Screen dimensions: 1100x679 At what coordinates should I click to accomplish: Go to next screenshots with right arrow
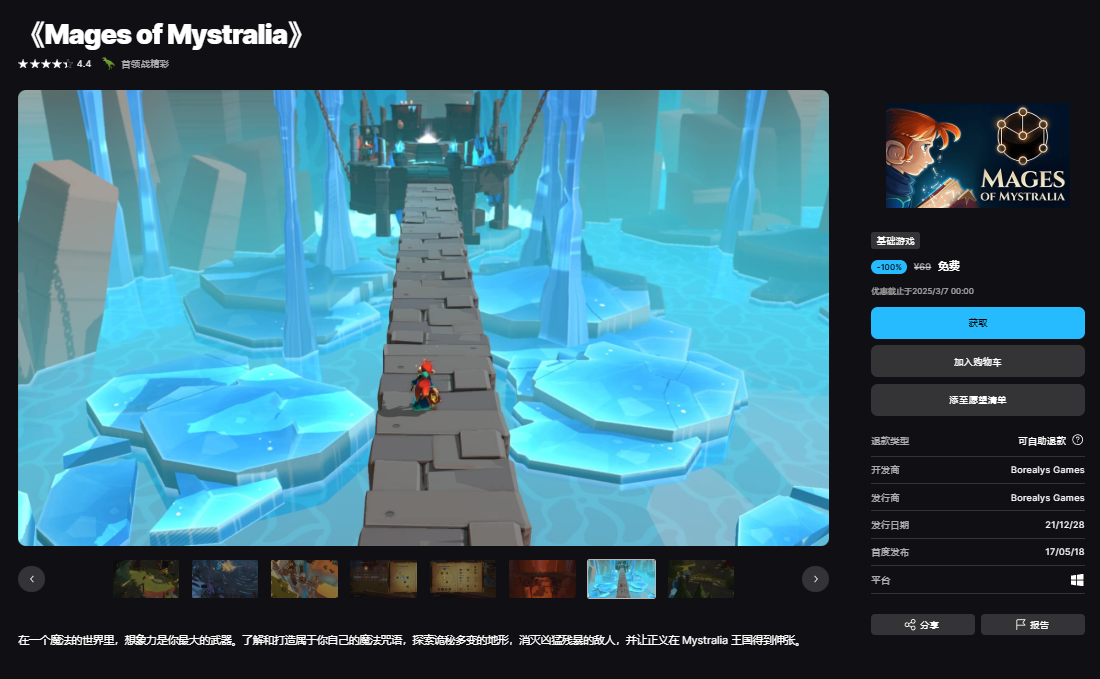pos(815,579)
